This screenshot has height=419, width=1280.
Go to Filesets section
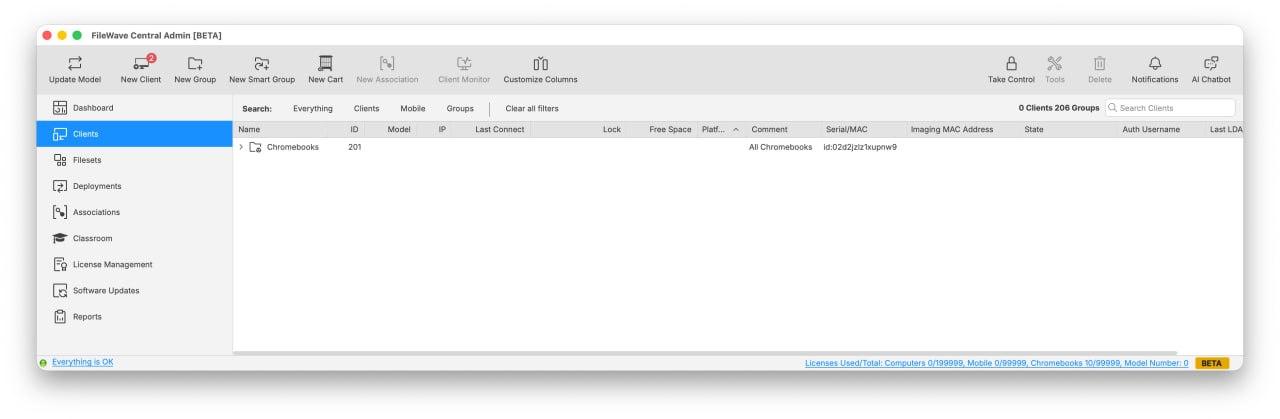pyautogui.click(x=135, y=160)
